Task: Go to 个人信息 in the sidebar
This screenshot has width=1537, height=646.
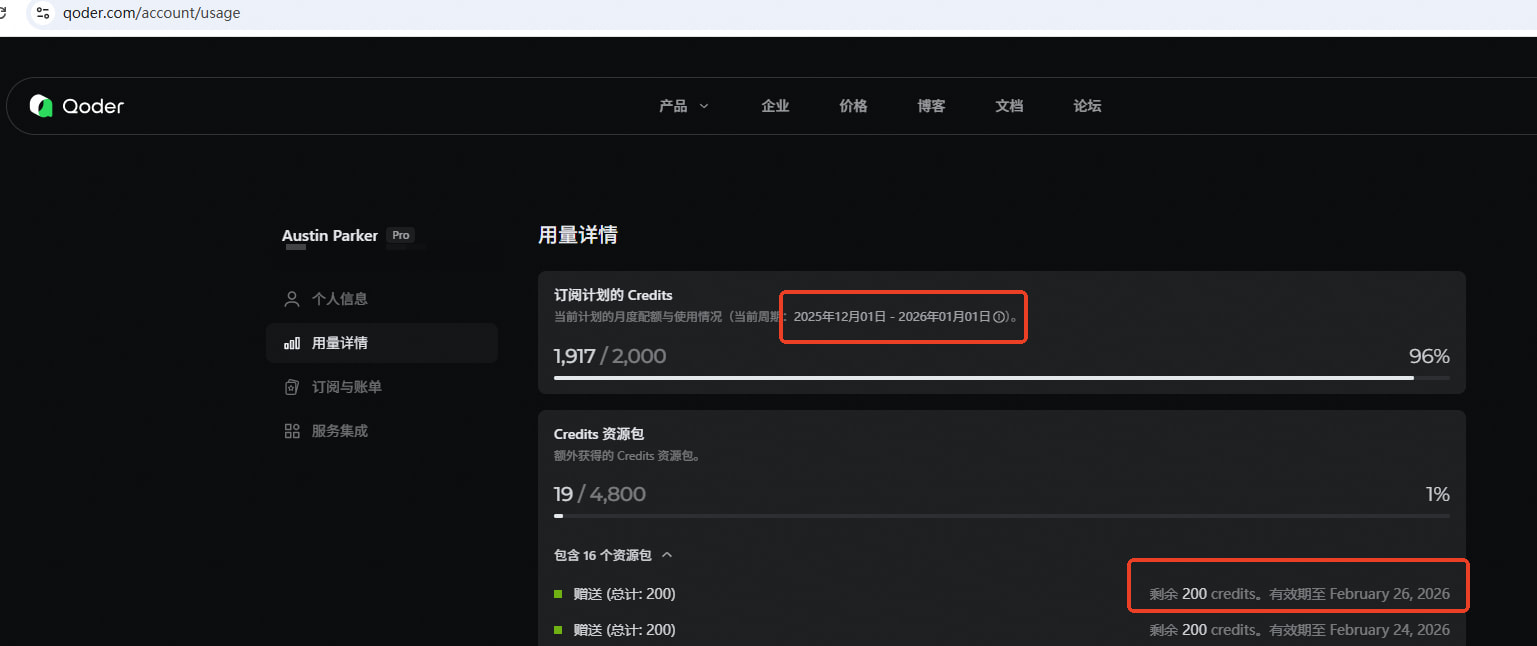Action: coord(382,299)
